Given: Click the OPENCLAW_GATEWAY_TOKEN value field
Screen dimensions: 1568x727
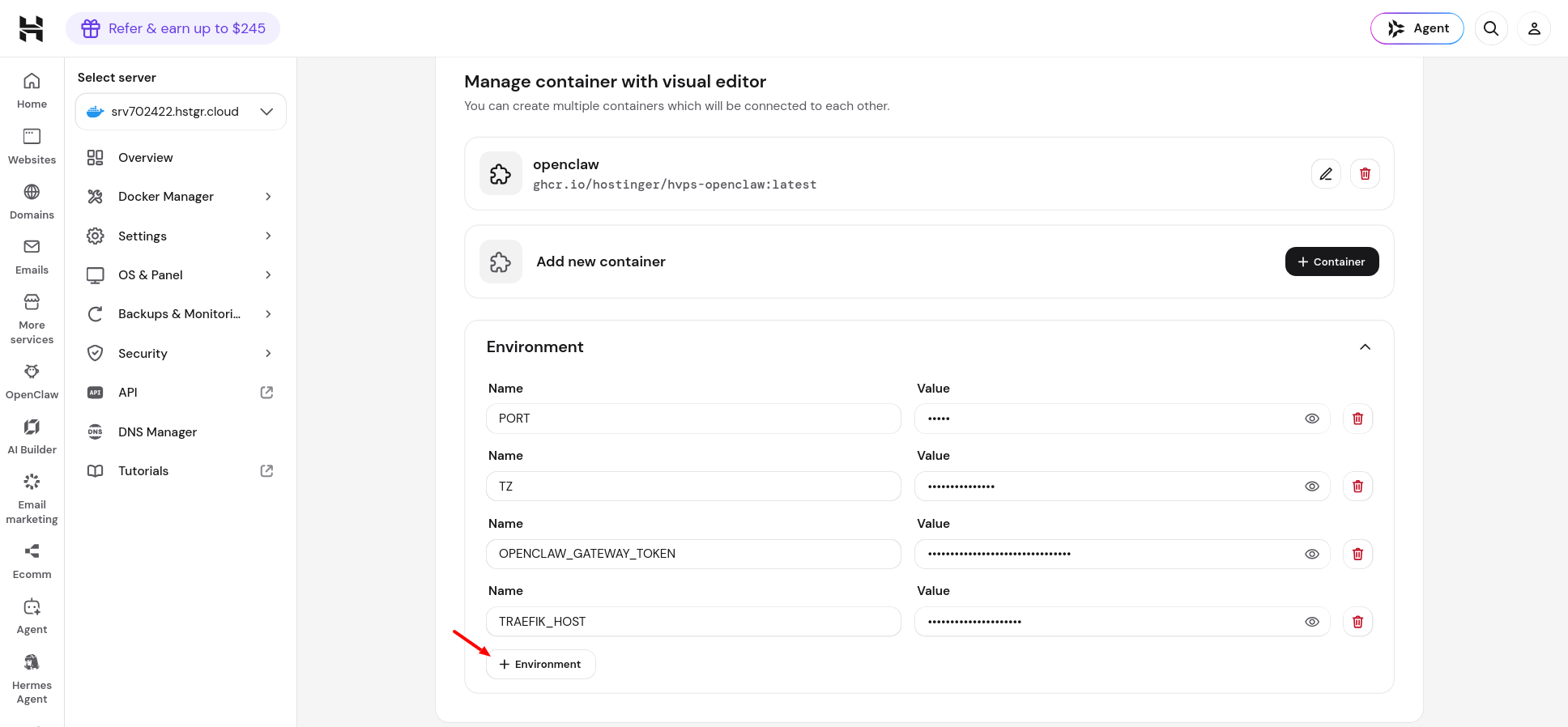Looking at the screenshot, I should coord(1122,554).
